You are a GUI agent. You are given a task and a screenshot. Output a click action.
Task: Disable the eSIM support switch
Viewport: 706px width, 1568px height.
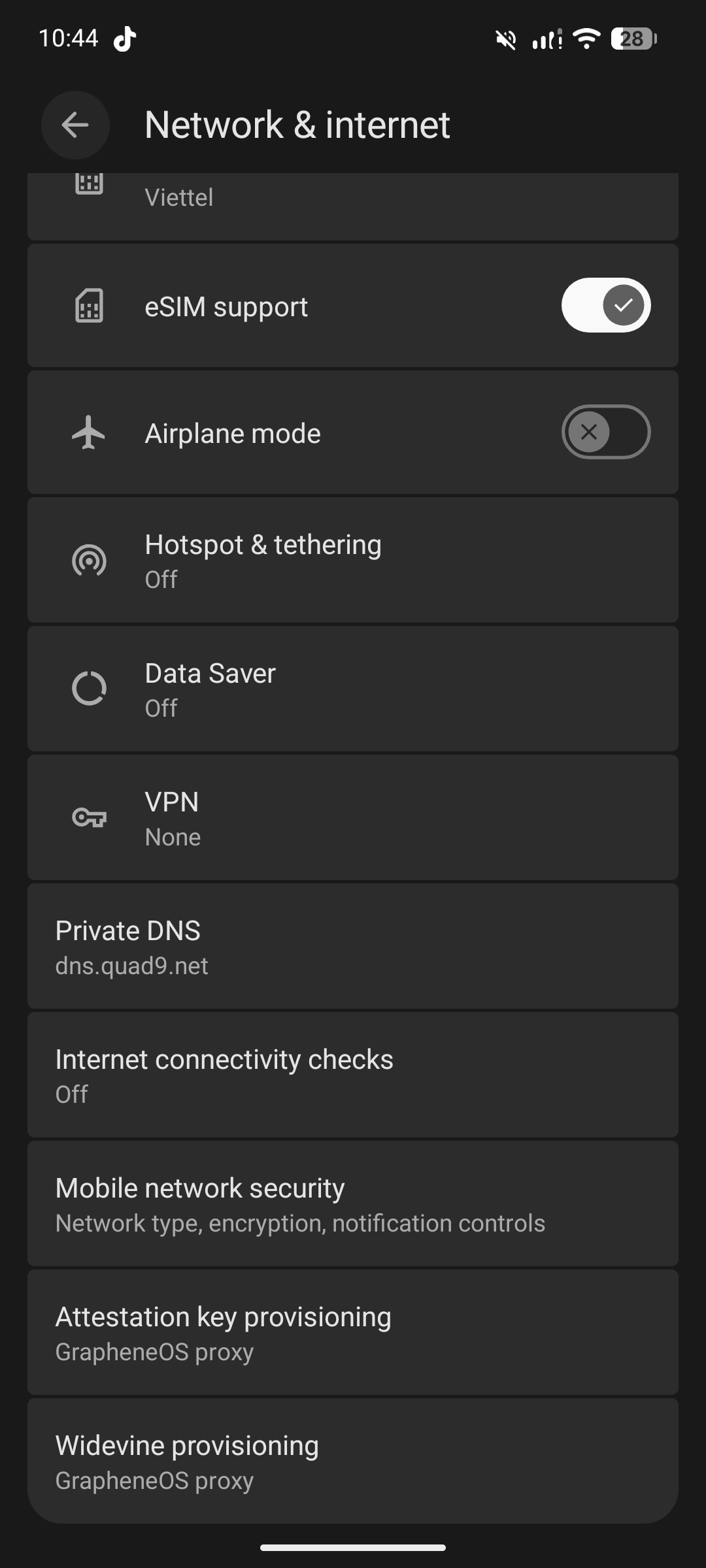605,305
